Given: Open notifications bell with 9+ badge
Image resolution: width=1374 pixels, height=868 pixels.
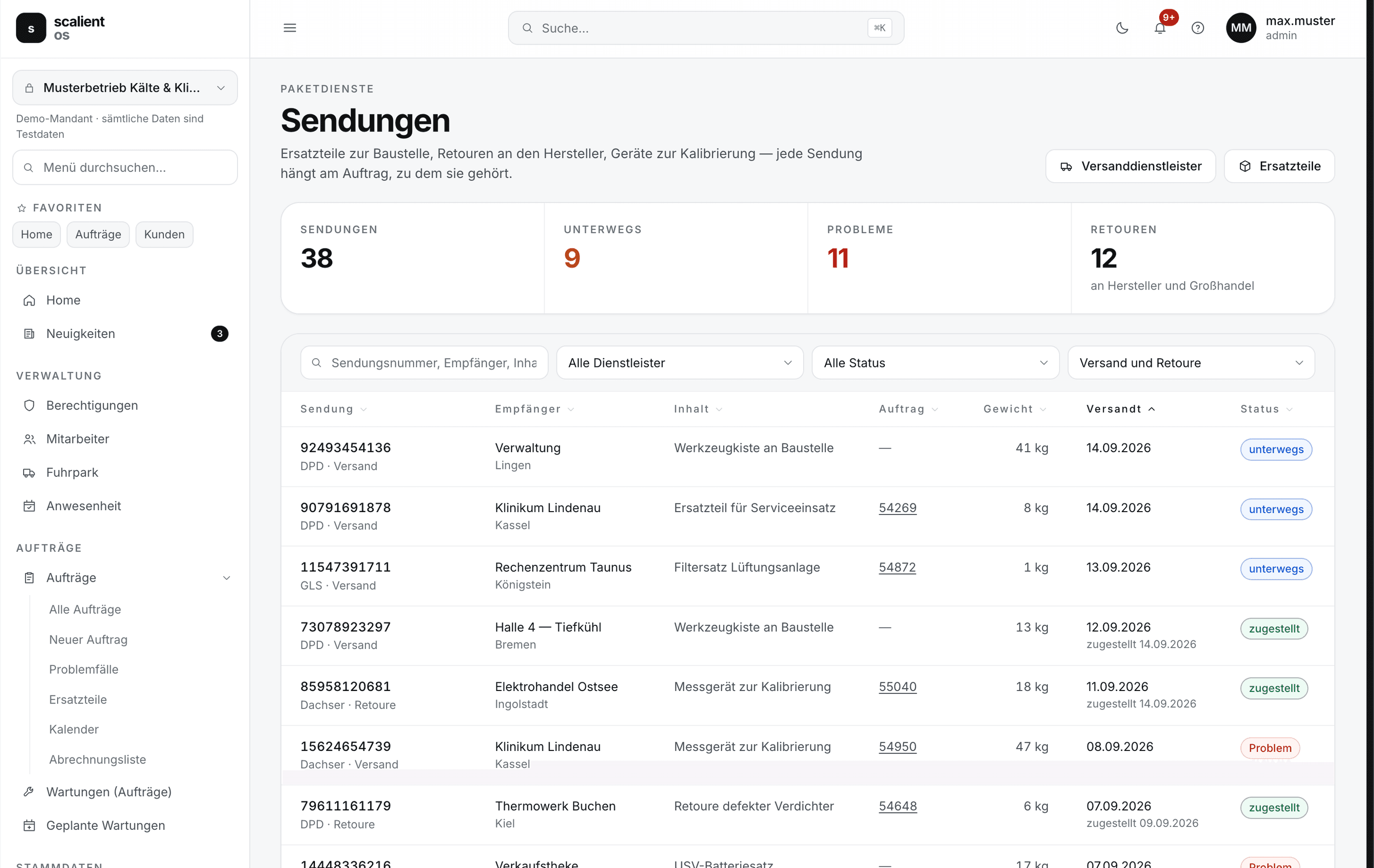Looking at the screenshot, I should point(1160,28).
